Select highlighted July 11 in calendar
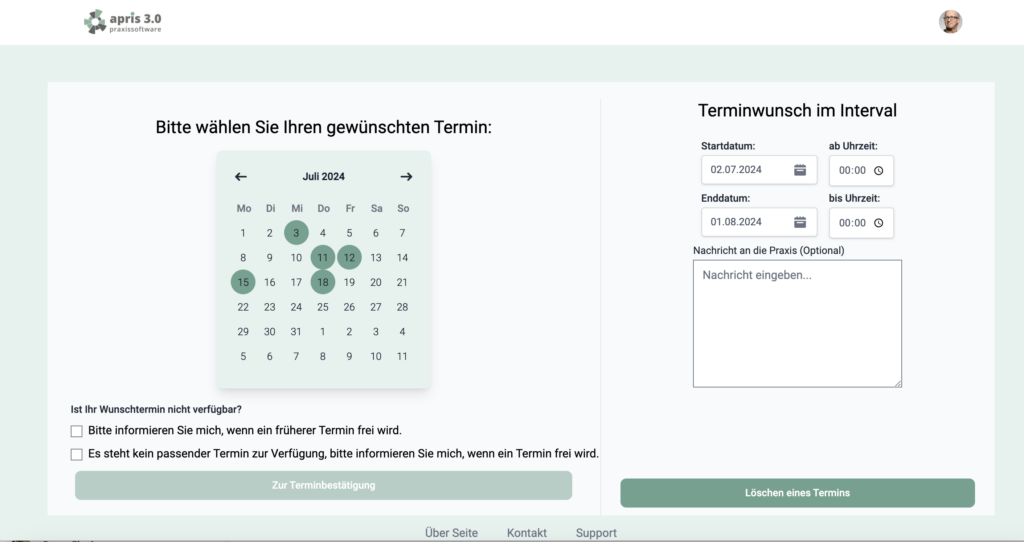This screenshot has height=542, width=1024. 323,257
